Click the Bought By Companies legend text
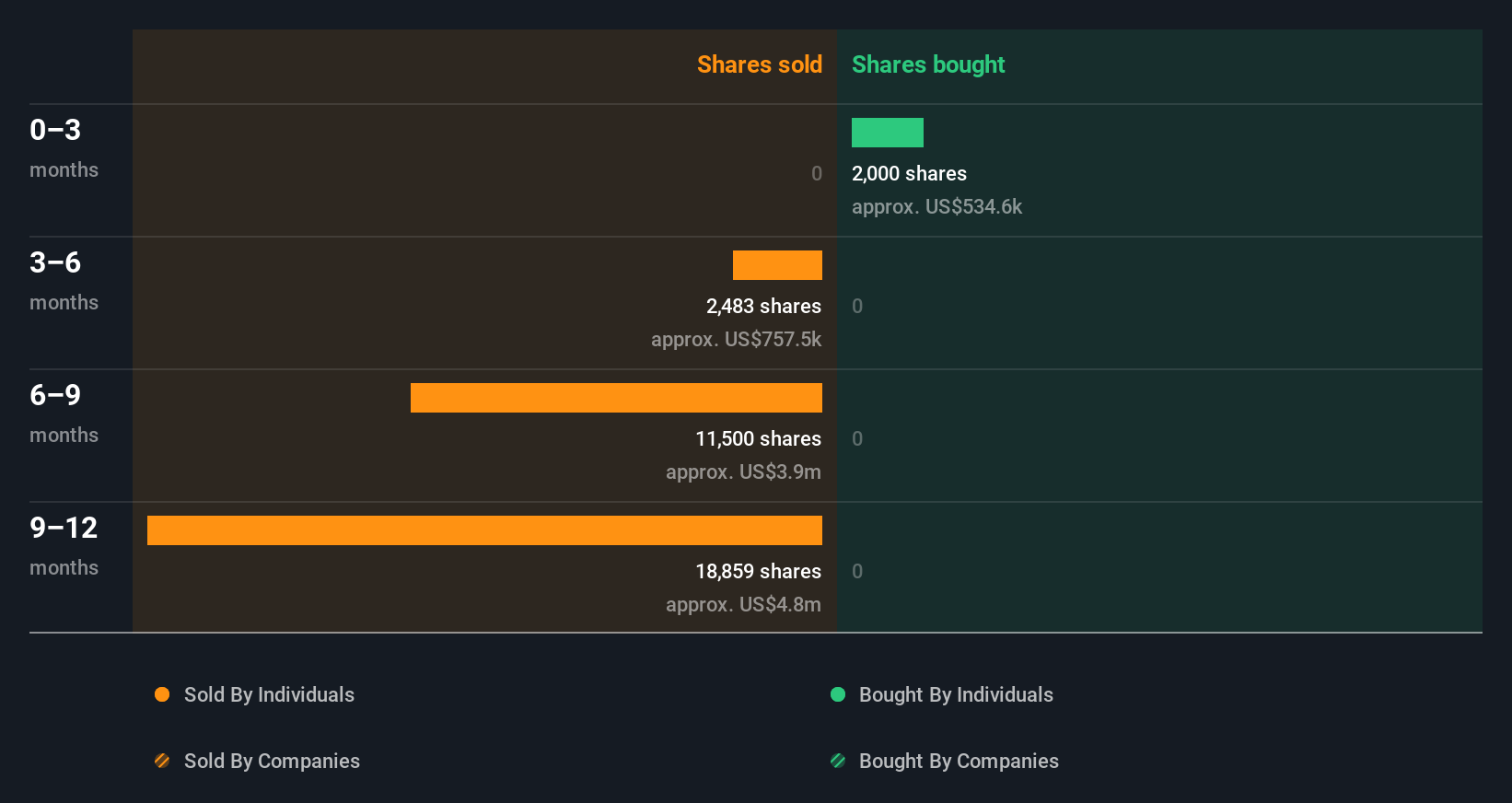 click(959, 761)
